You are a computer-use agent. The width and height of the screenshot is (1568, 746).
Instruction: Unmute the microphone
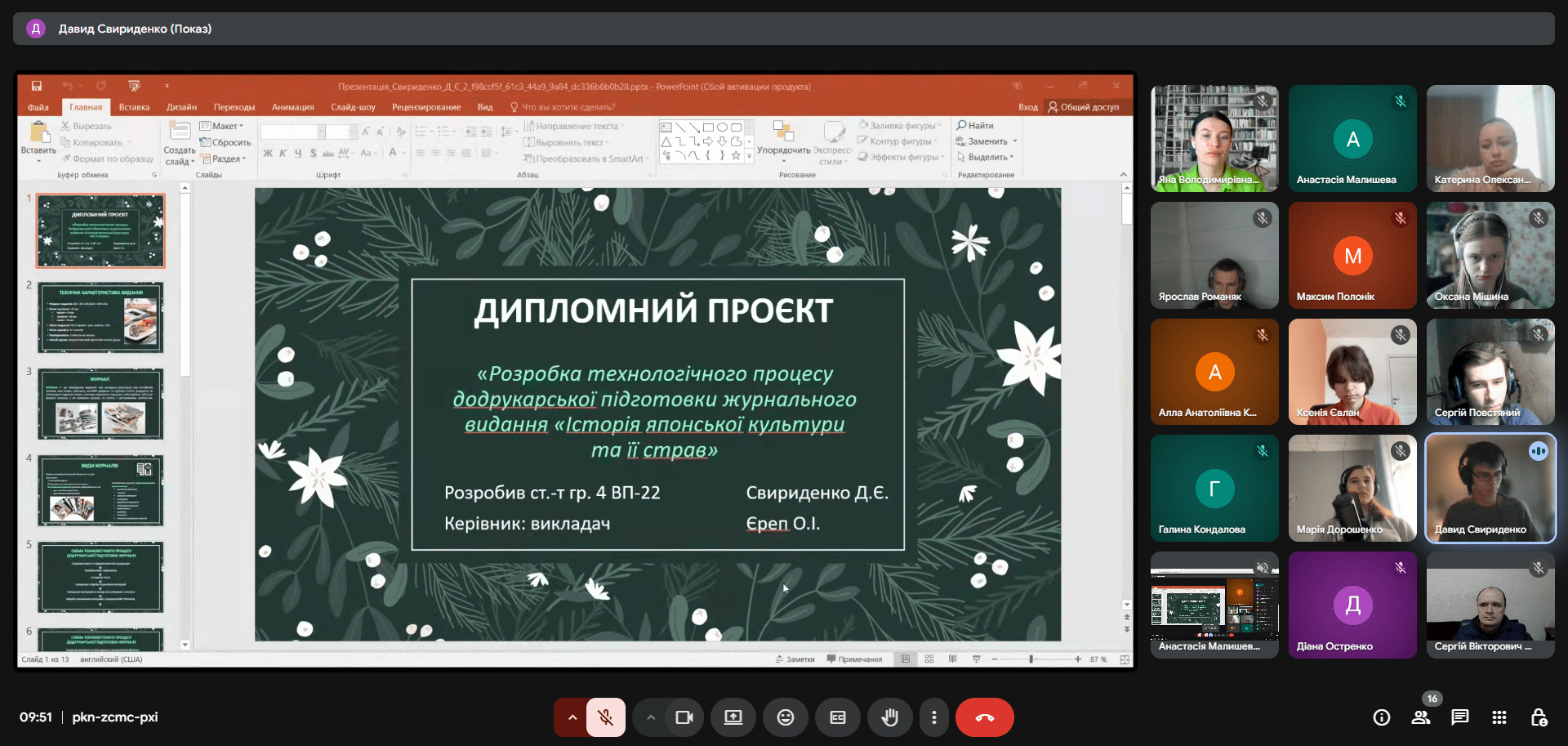(x=605, y=717)
